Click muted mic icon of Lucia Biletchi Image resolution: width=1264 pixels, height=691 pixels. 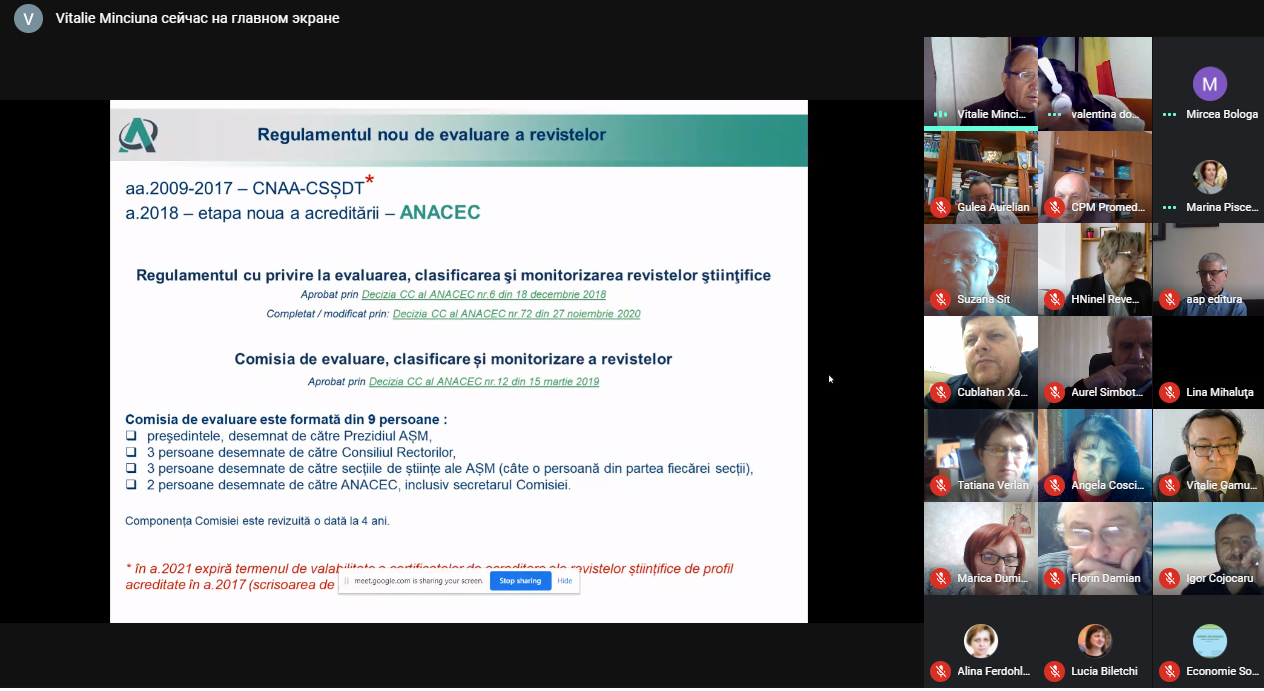[1054, 671]
